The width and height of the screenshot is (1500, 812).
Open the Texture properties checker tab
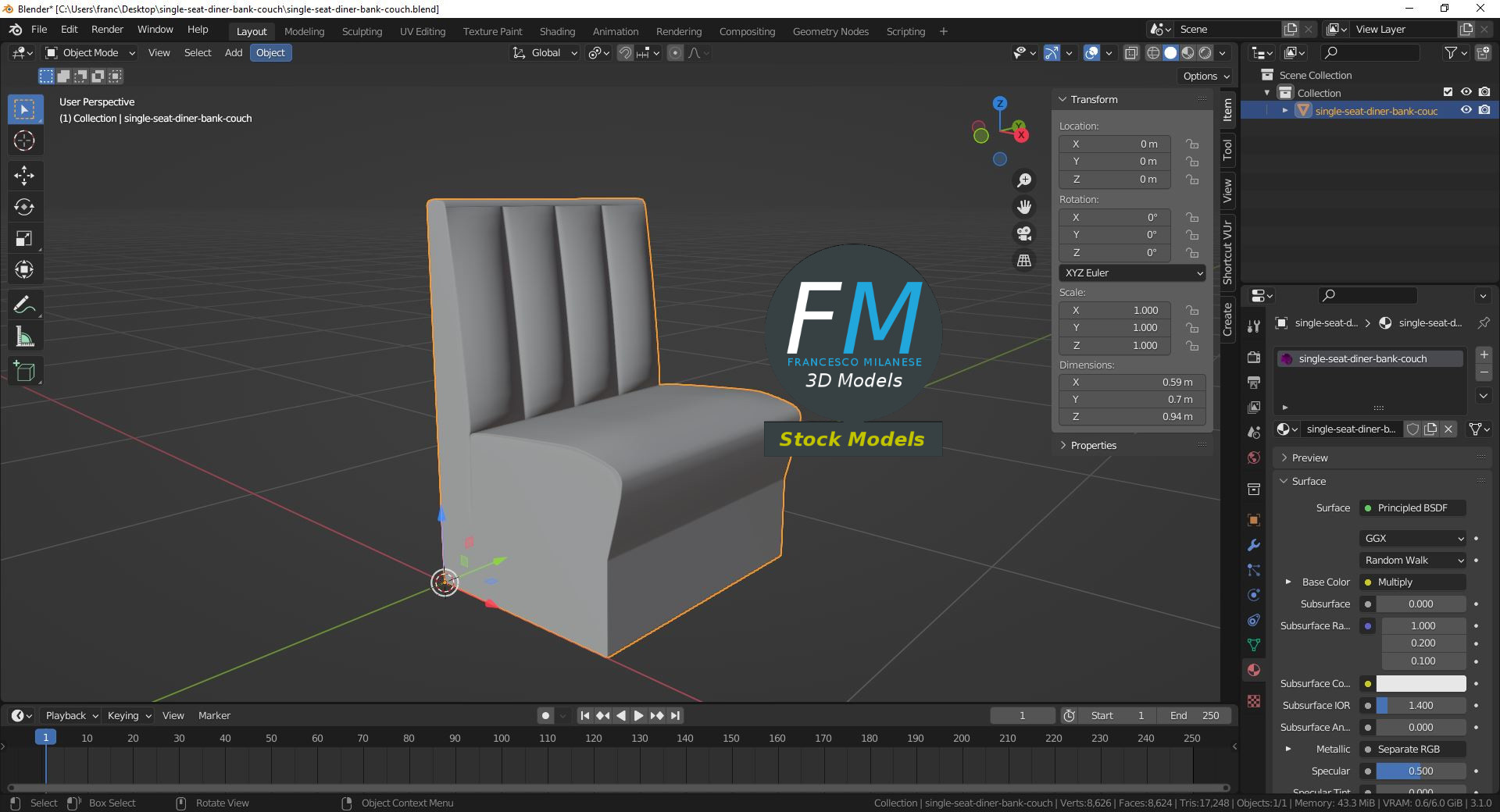click(1254, 701)
